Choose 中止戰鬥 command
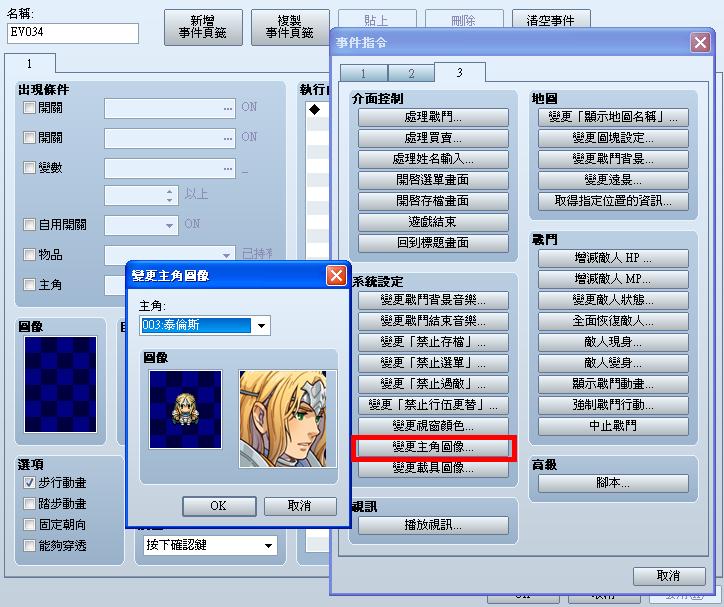This screenshot has height=607, width=724. (613, 426)
